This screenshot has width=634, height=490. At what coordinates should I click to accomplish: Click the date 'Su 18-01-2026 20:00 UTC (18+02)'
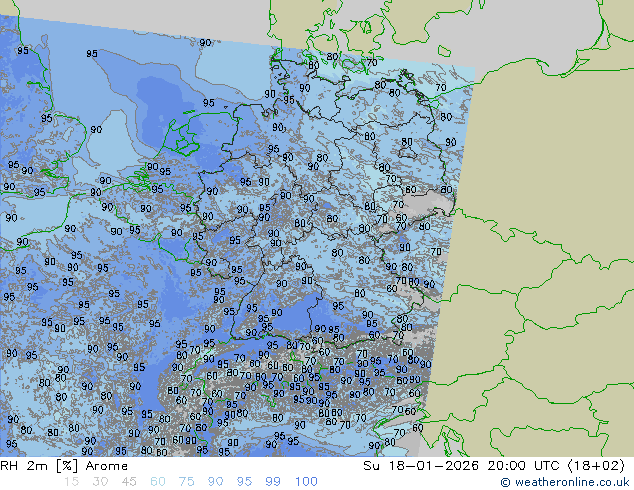[494, 466]
